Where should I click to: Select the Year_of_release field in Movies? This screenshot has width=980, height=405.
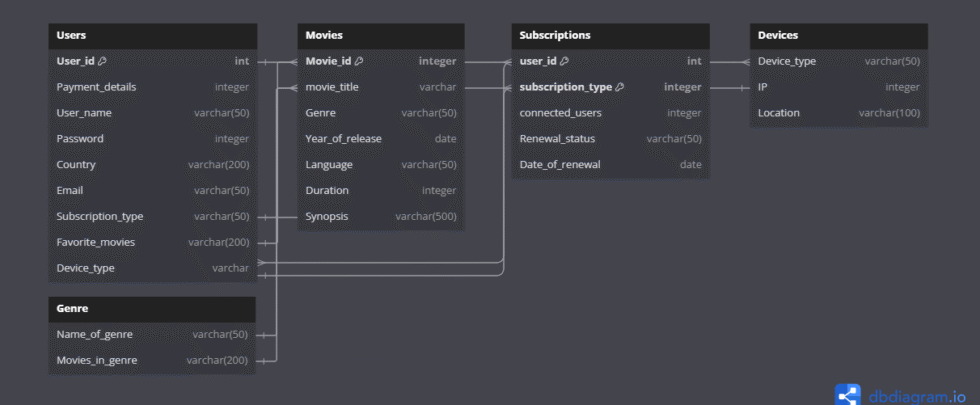click(380, 139)
